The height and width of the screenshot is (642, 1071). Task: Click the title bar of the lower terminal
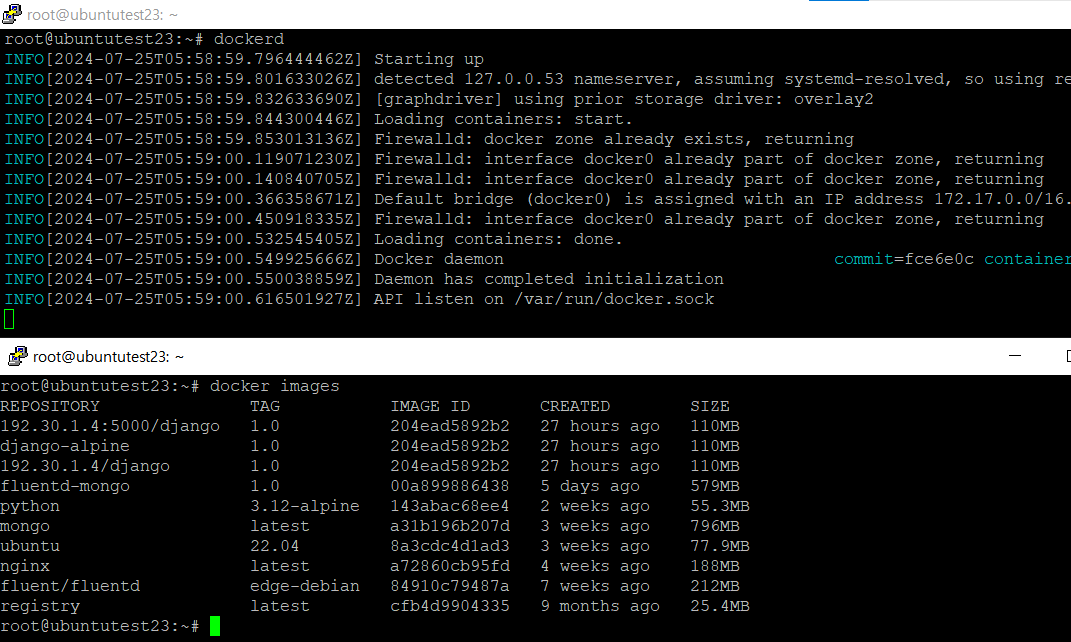[x=500, y=356]
